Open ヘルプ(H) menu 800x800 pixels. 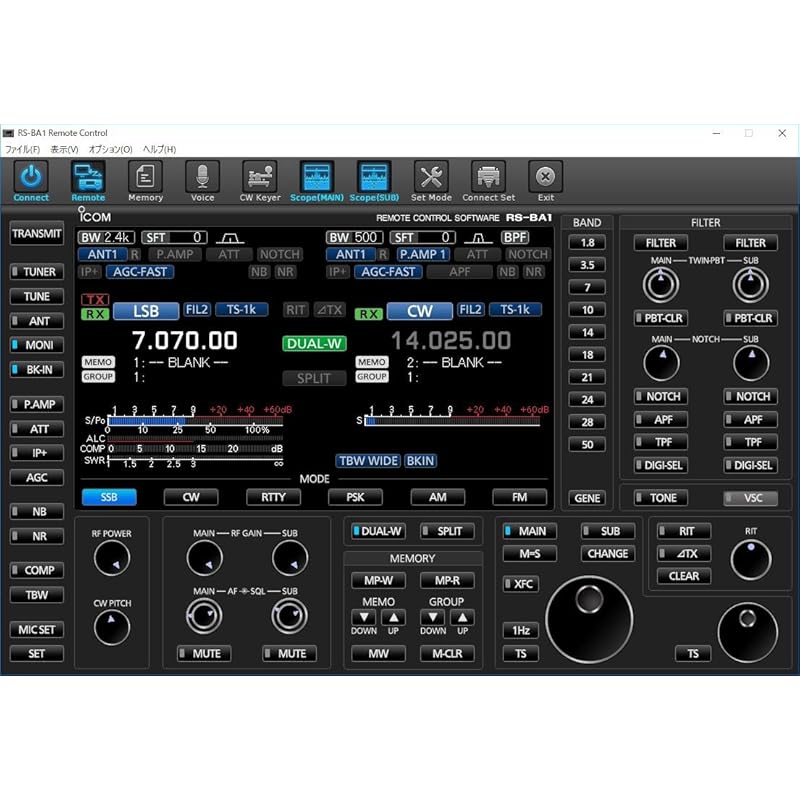[x=159, y=149]
